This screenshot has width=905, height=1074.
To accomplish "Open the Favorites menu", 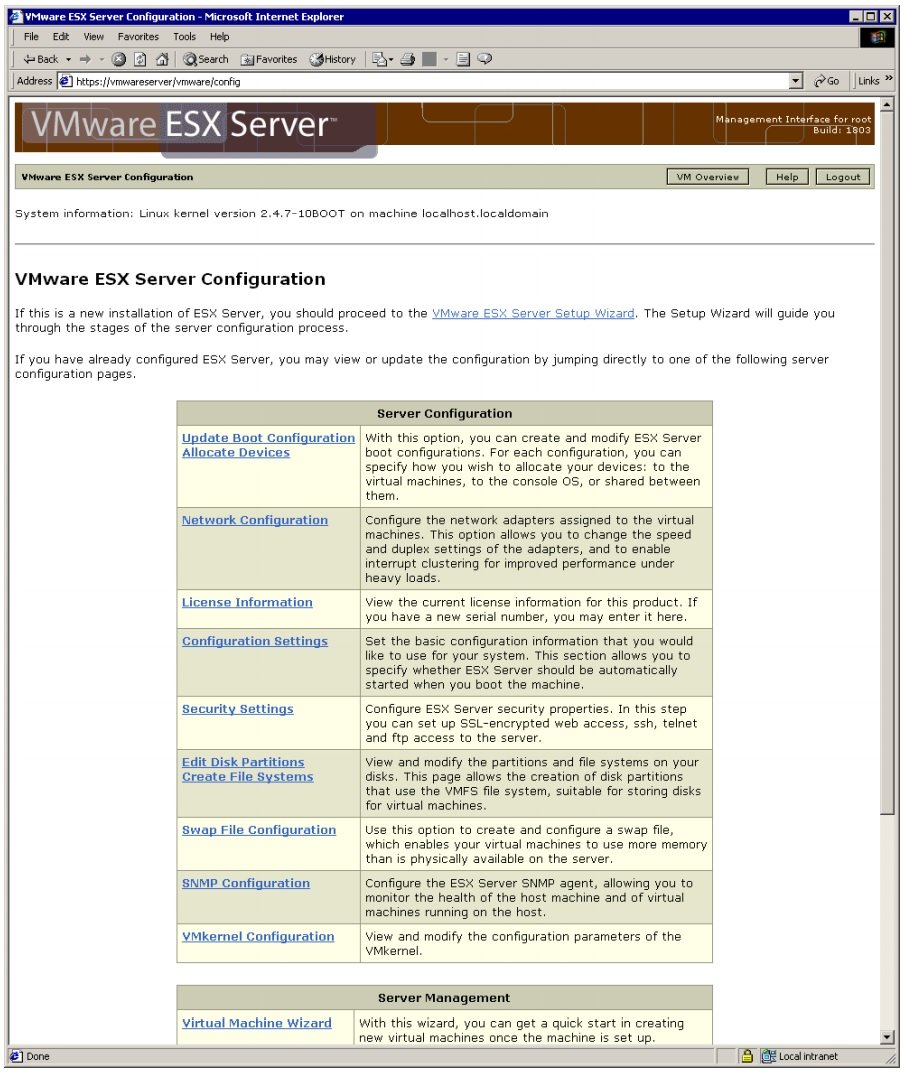I will pyautogui.click(x=137, y=36).
